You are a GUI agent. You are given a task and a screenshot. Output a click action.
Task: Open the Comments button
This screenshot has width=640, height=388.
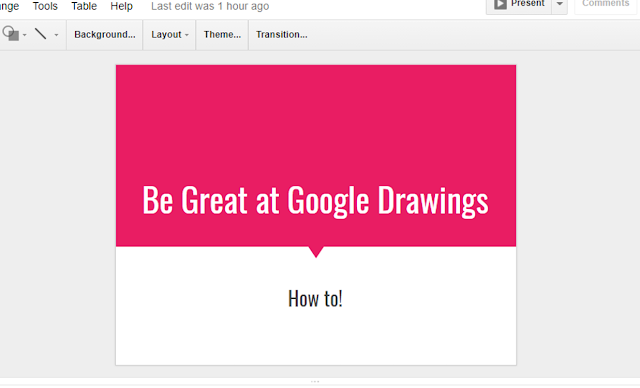606,4
